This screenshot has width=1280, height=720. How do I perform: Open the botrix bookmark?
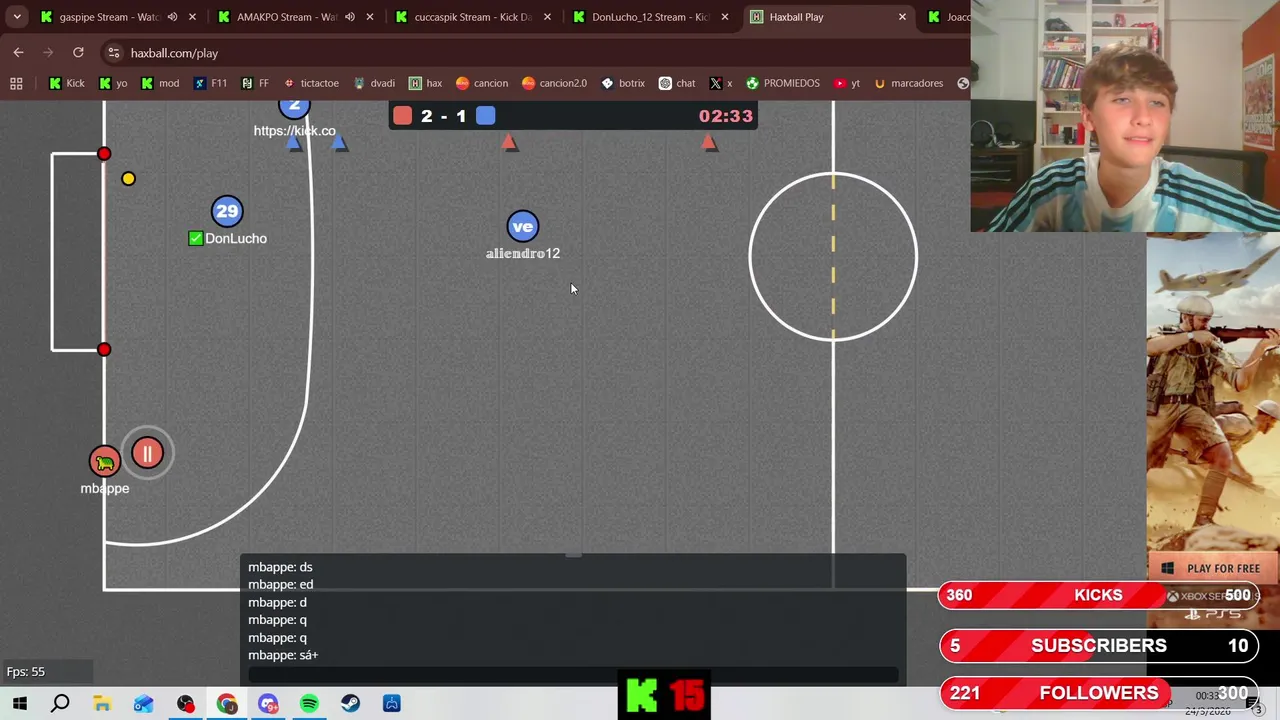622,83
